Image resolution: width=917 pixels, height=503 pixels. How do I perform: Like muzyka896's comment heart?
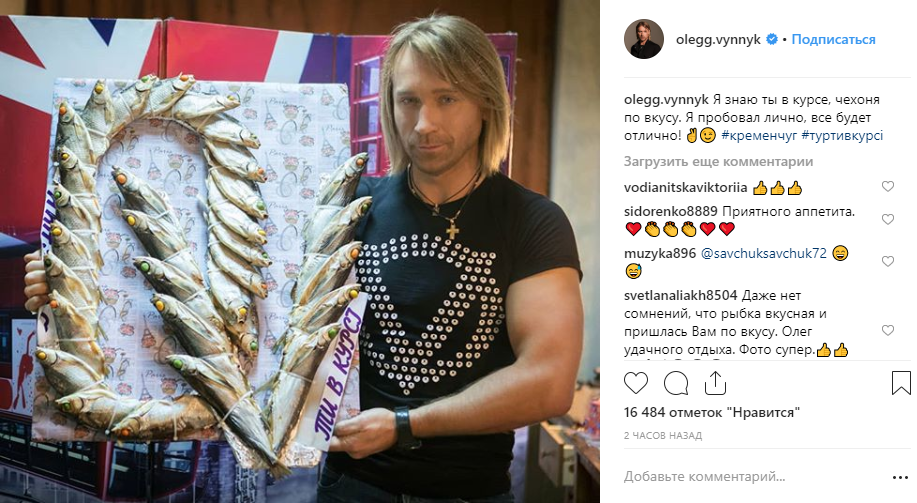(888, 261)
